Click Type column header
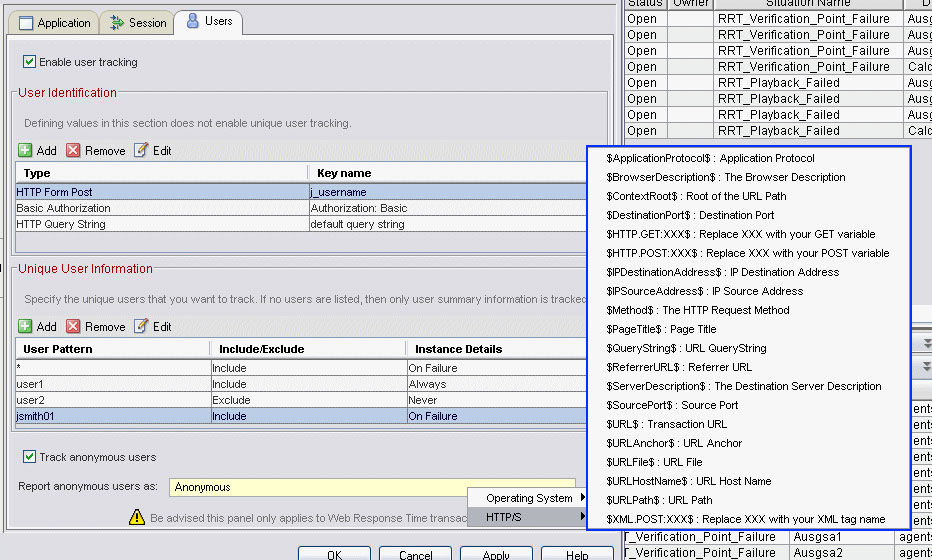 point(162,173)
